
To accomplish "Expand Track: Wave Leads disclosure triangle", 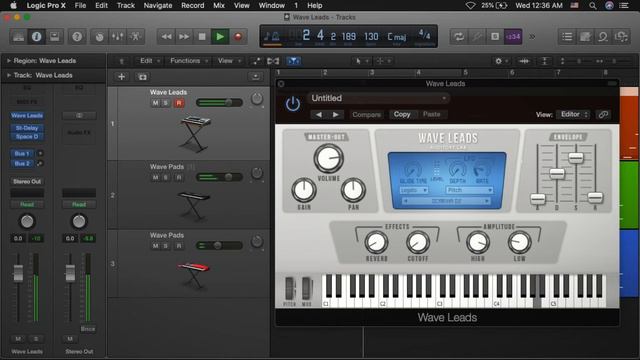I will coord(9,76).
